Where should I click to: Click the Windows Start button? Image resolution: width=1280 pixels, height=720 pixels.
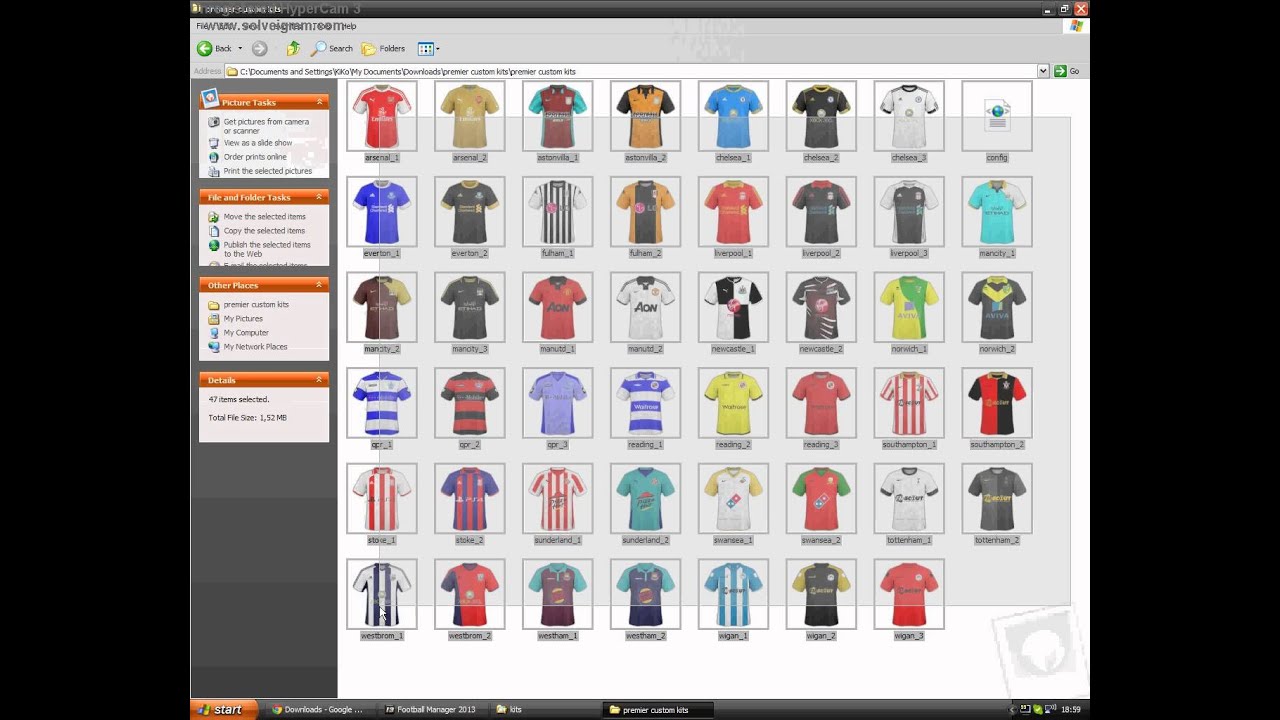coord(224,710)
